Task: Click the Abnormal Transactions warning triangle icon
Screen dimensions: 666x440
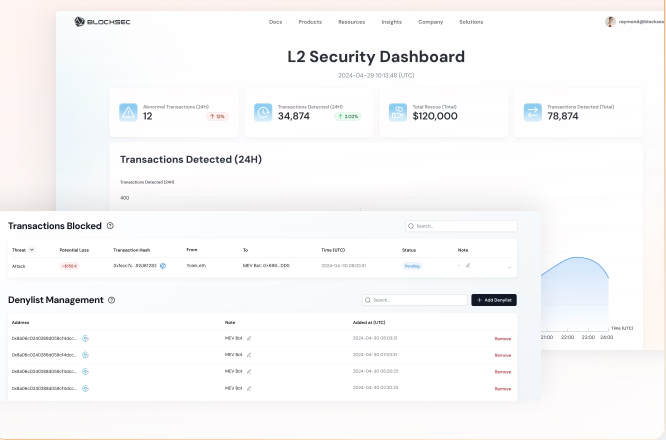Action: pyautogui.click(x=128, y=113)
